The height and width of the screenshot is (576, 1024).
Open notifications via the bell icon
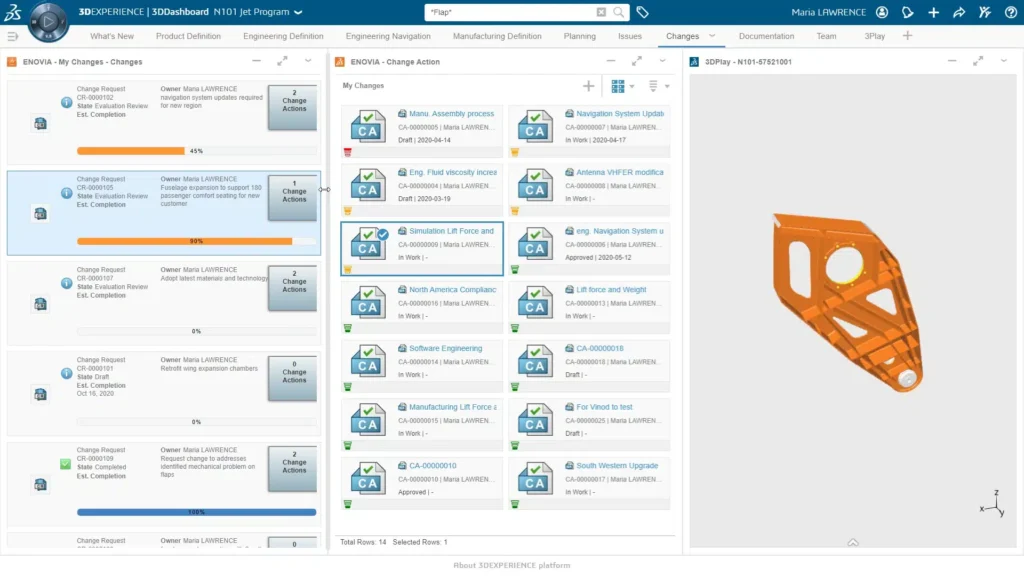point(906,12)
